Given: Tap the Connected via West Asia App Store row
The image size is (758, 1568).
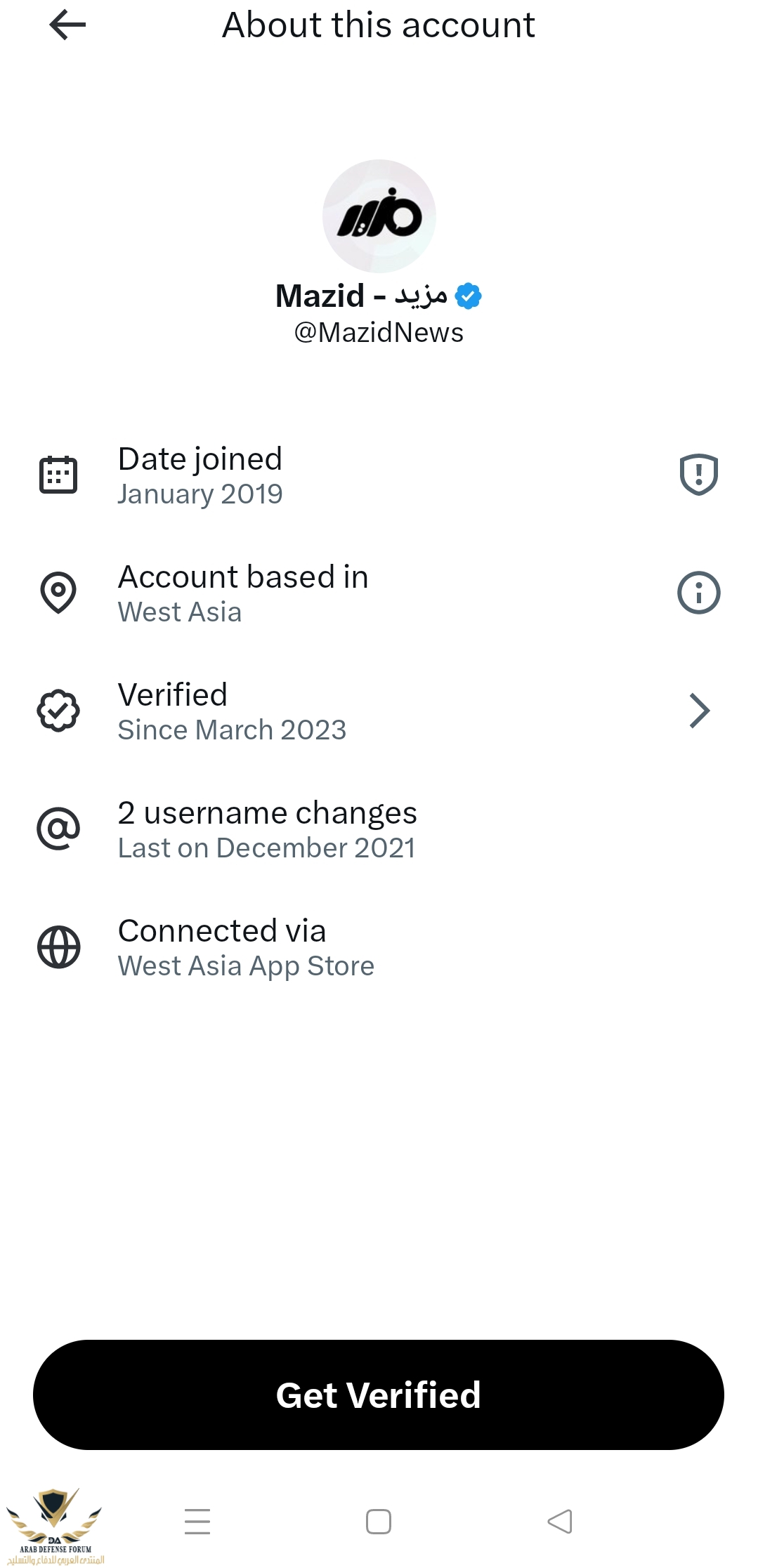Looking at the screenshot, I should pyautogui.click(x=246, y=947).
